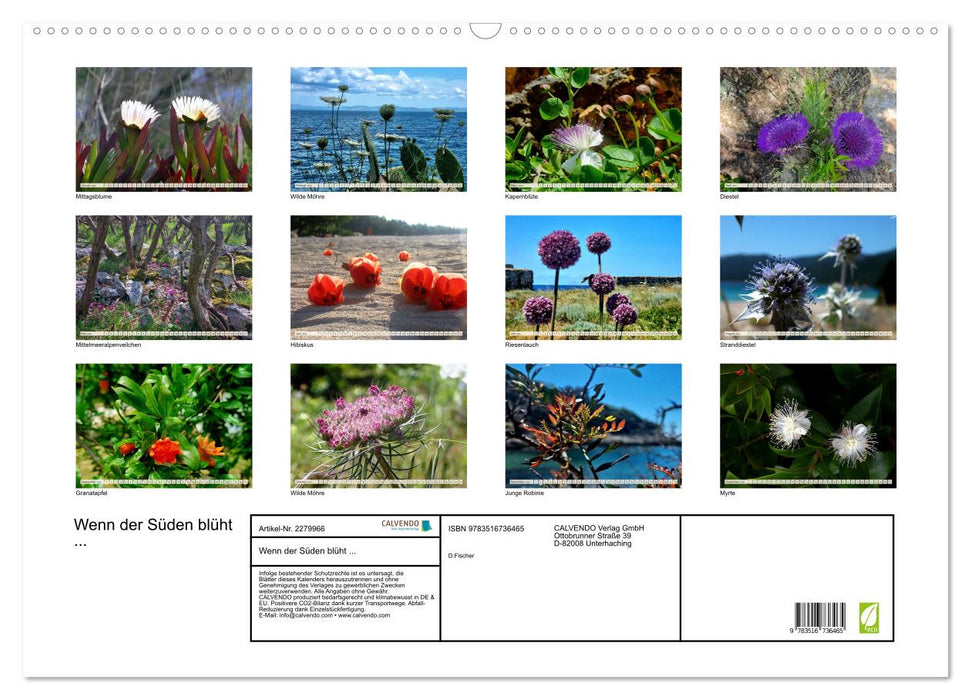Click the Artikel-Nr. 2279966 text
Viewport: 971px width, 700px height.
(x=292, y=528)
